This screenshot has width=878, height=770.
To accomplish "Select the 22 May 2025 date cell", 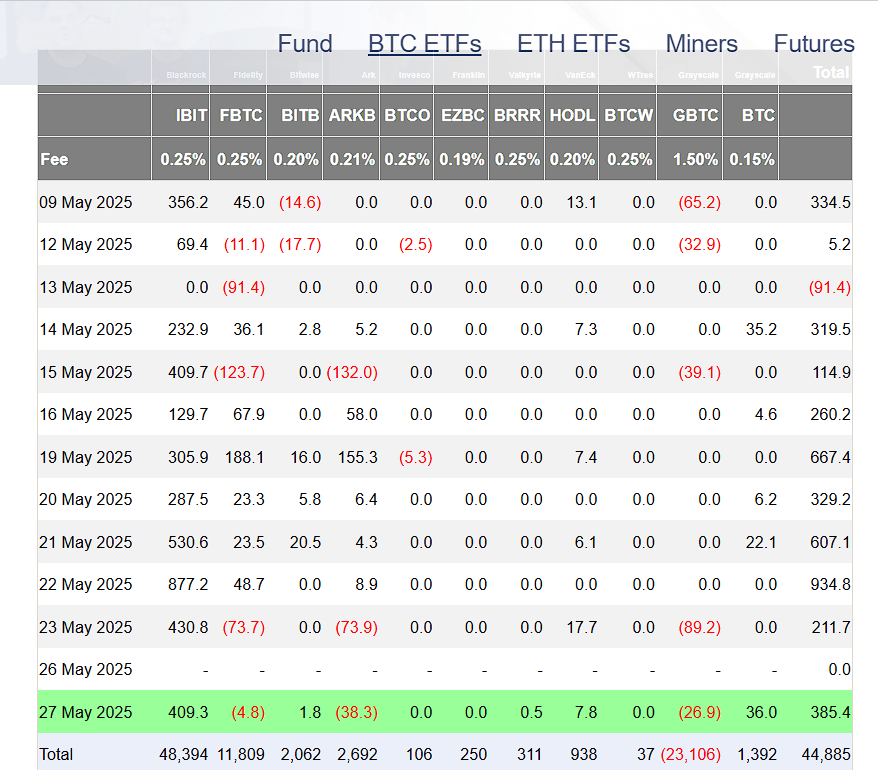I will (86, 585).
